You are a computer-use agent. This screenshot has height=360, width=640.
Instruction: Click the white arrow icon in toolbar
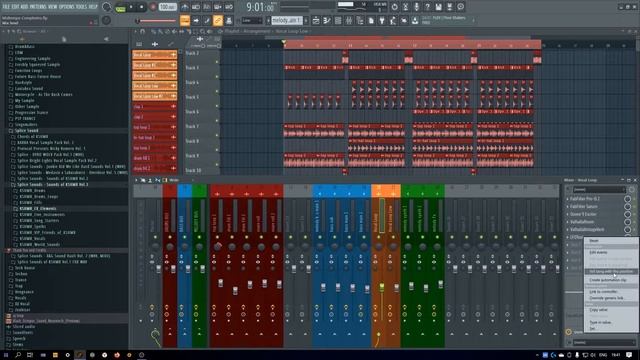click(196, 20)
